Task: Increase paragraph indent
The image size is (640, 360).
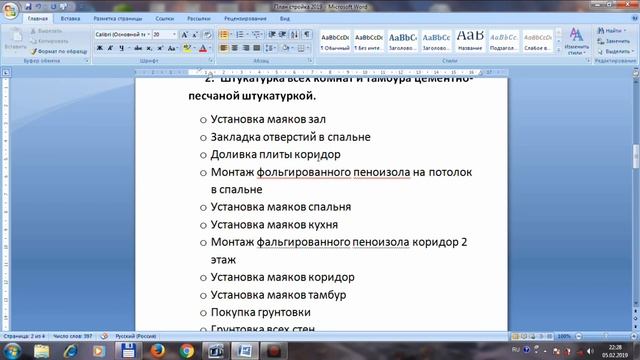Action: (x=282, y=35)
